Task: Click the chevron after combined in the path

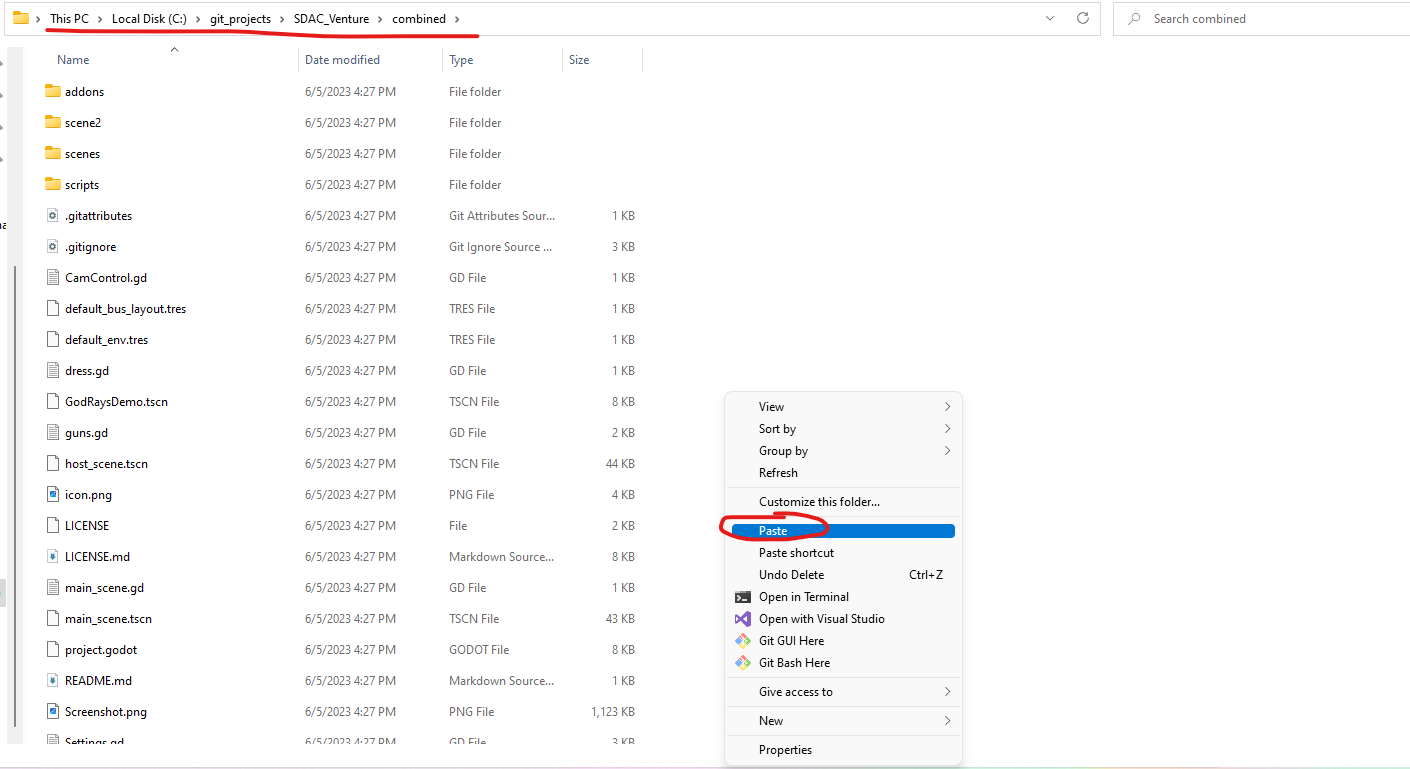Action: pyautogui.click(x=457, y=19)
